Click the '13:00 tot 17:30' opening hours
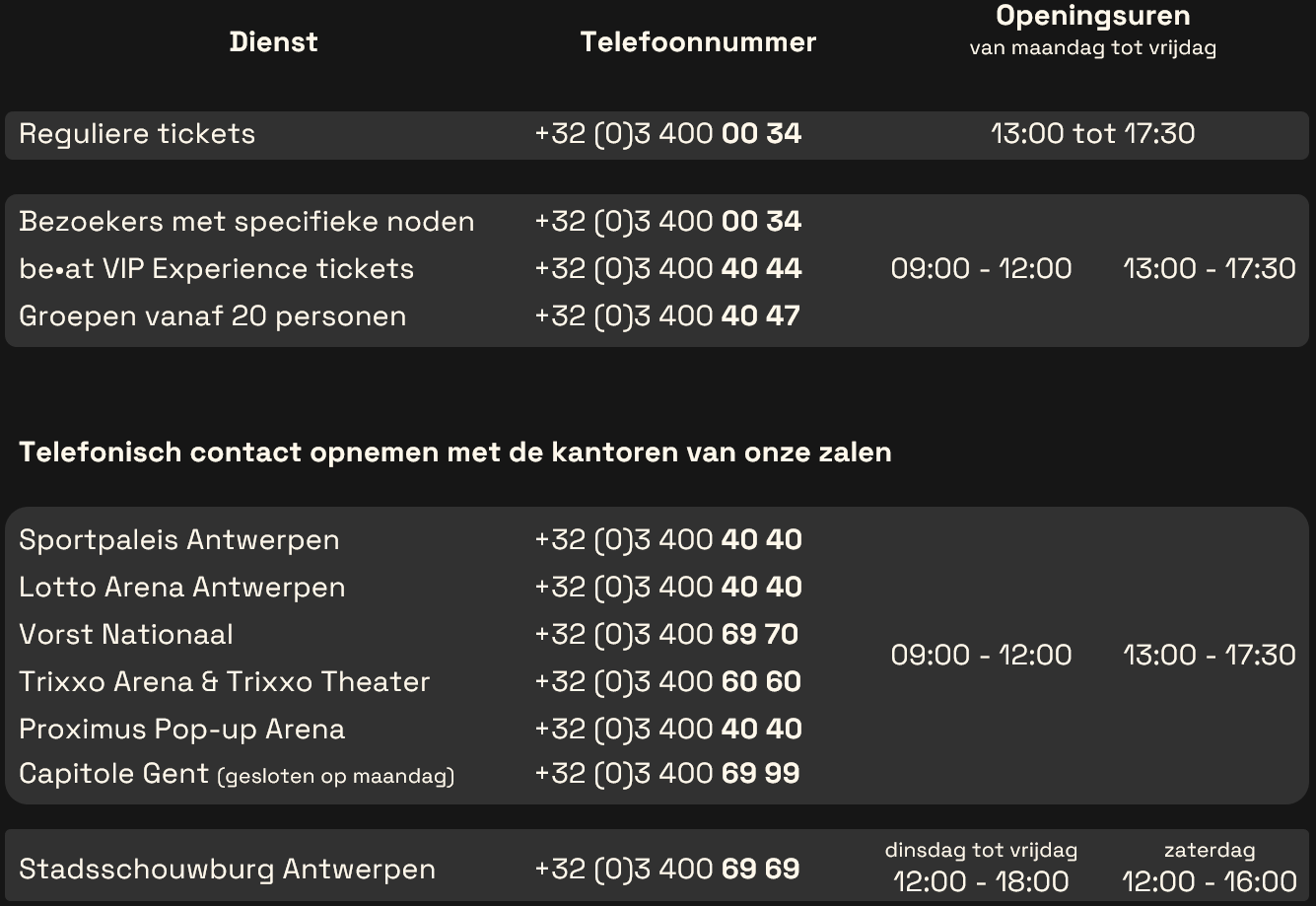 coord(1092,134)
